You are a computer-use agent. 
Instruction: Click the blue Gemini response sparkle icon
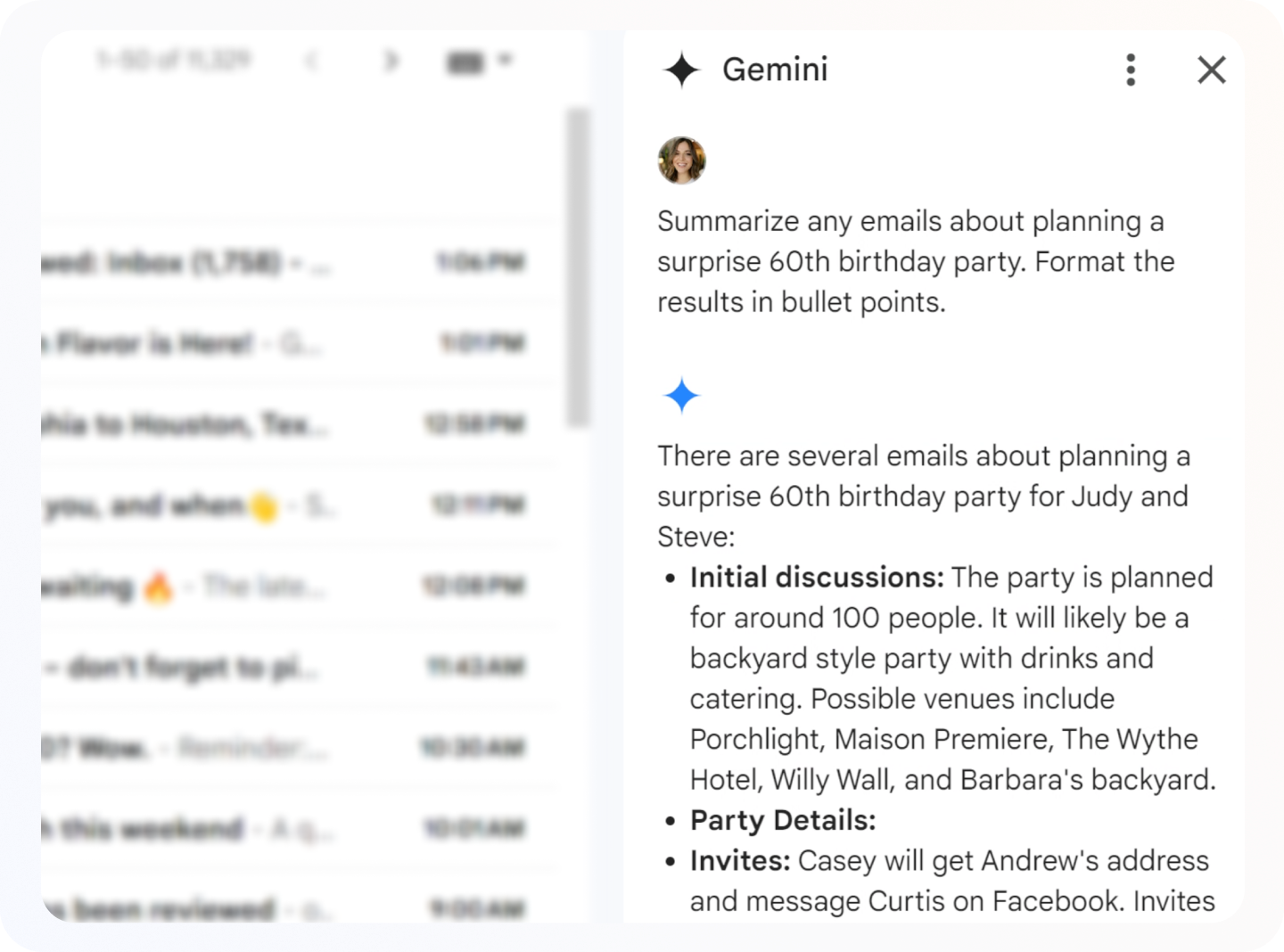[682, 395]
